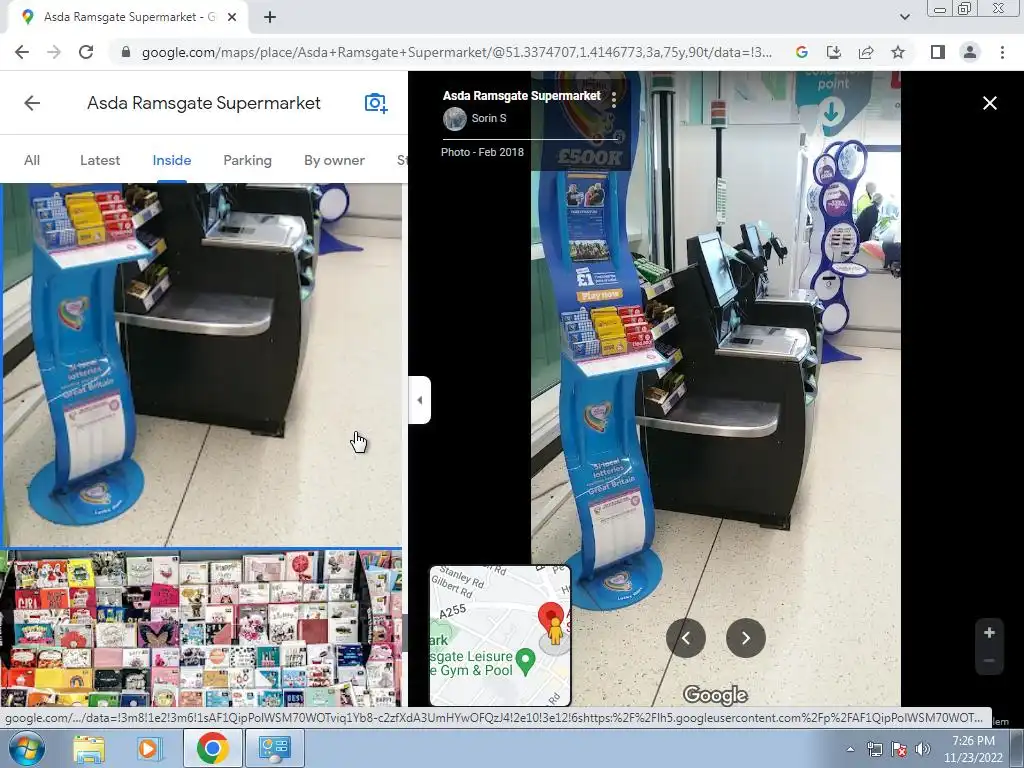Expand the tab search dropdown arrow

click(904, 17)
